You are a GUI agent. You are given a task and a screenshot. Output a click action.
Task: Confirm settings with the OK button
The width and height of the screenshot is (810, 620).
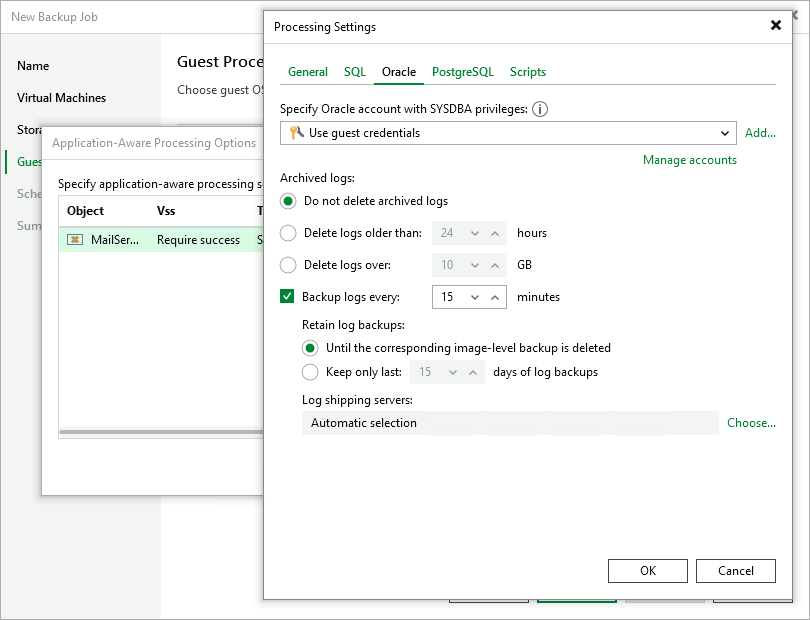(x=647, y=570)
